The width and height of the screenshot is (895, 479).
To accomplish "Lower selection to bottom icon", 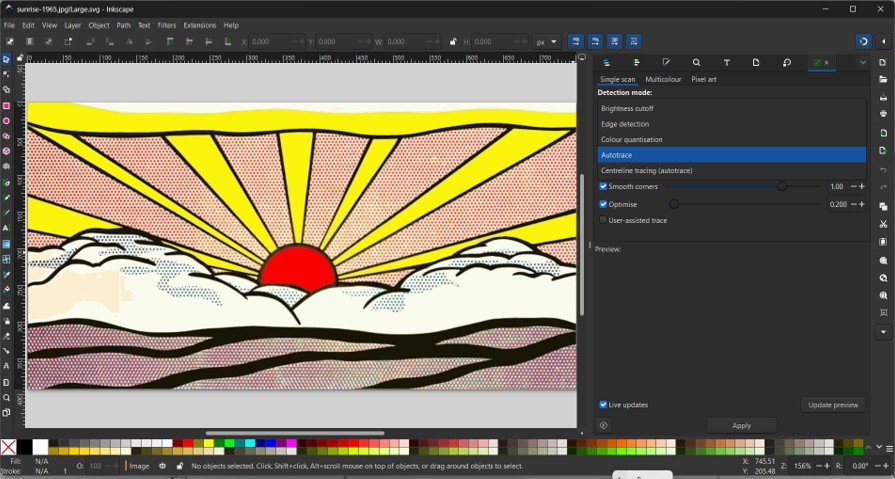I will click(228, 41).
